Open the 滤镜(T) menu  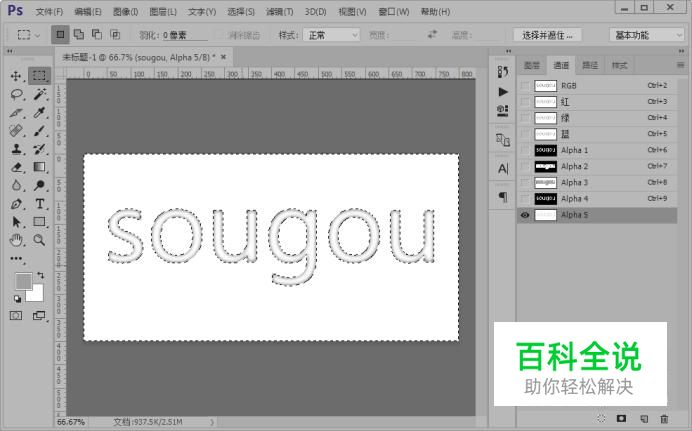pyautogui.click(x=279, y=12)
